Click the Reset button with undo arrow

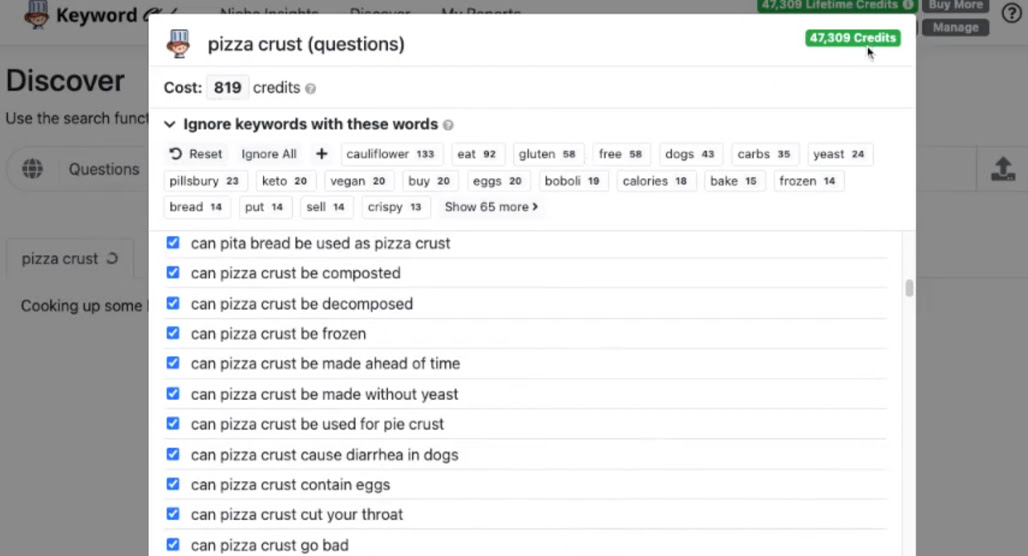click(196, 154)
